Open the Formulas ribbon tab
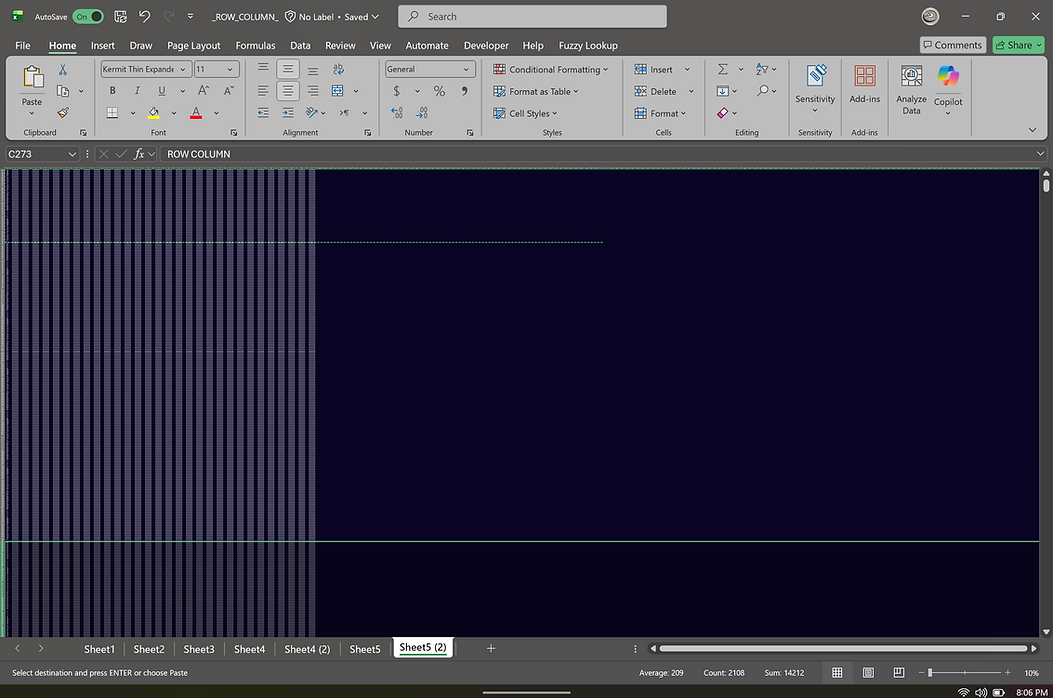This screenshot has width=1053, height=698. coord(255,45)
